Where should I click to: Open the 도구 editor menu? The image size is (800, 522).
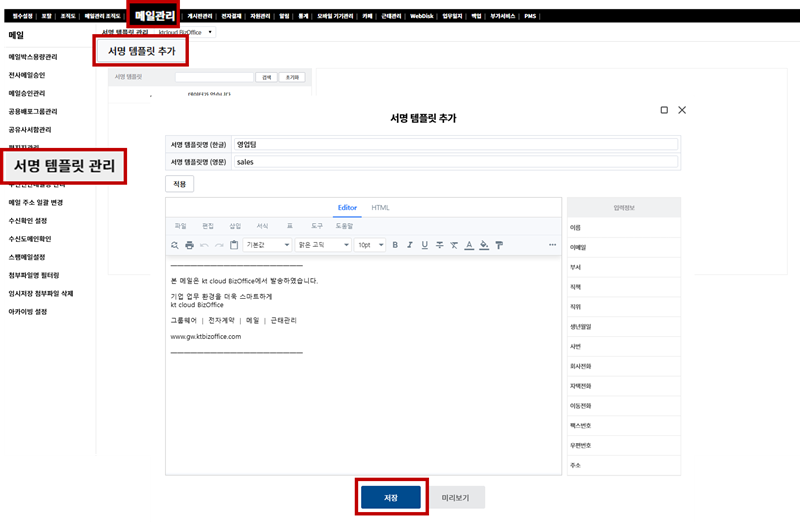click(x=317, y=226)
